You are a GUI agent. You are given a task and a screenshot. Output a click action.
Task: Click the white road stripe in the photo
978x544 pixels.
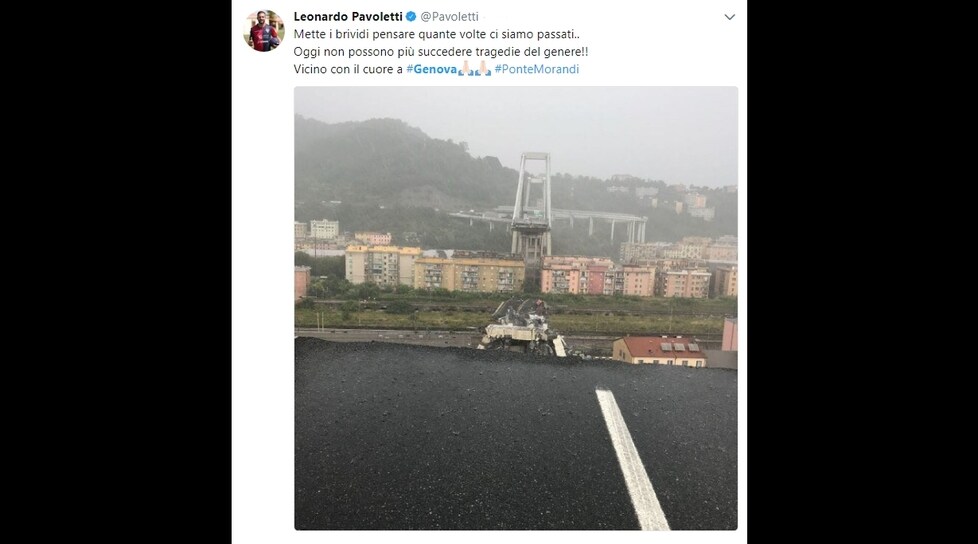pos(632,459)
